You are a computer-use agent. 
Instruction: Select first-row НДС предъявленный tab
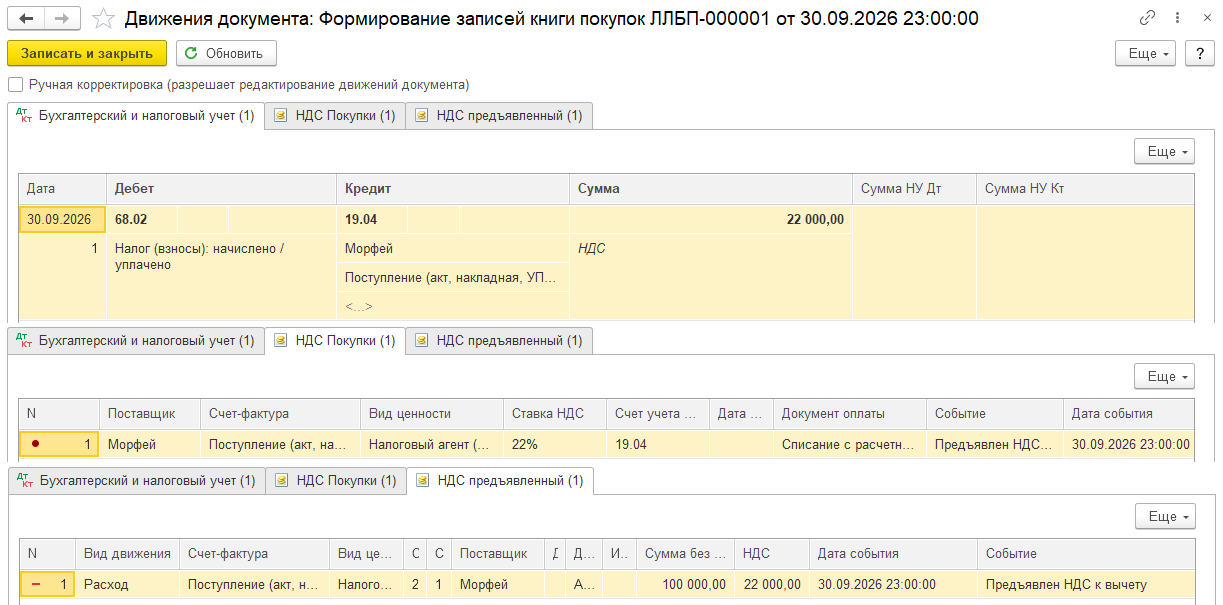coord(499,116)
